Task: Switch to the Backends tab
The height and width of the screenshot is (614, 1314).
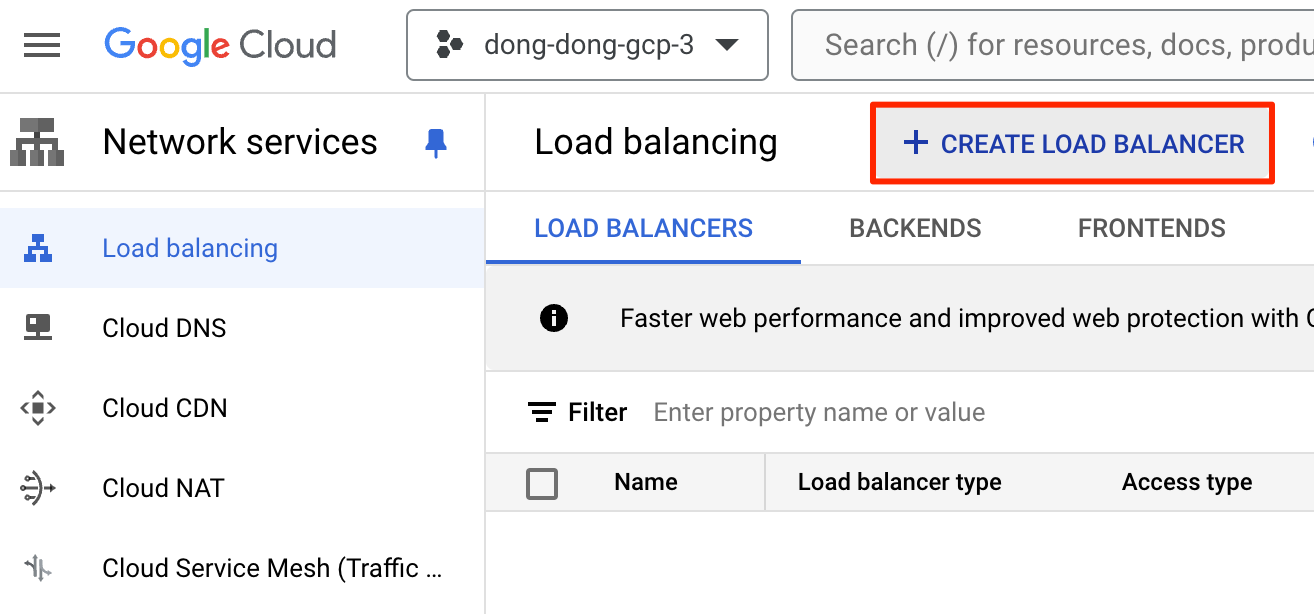Action: coord(915,228)
